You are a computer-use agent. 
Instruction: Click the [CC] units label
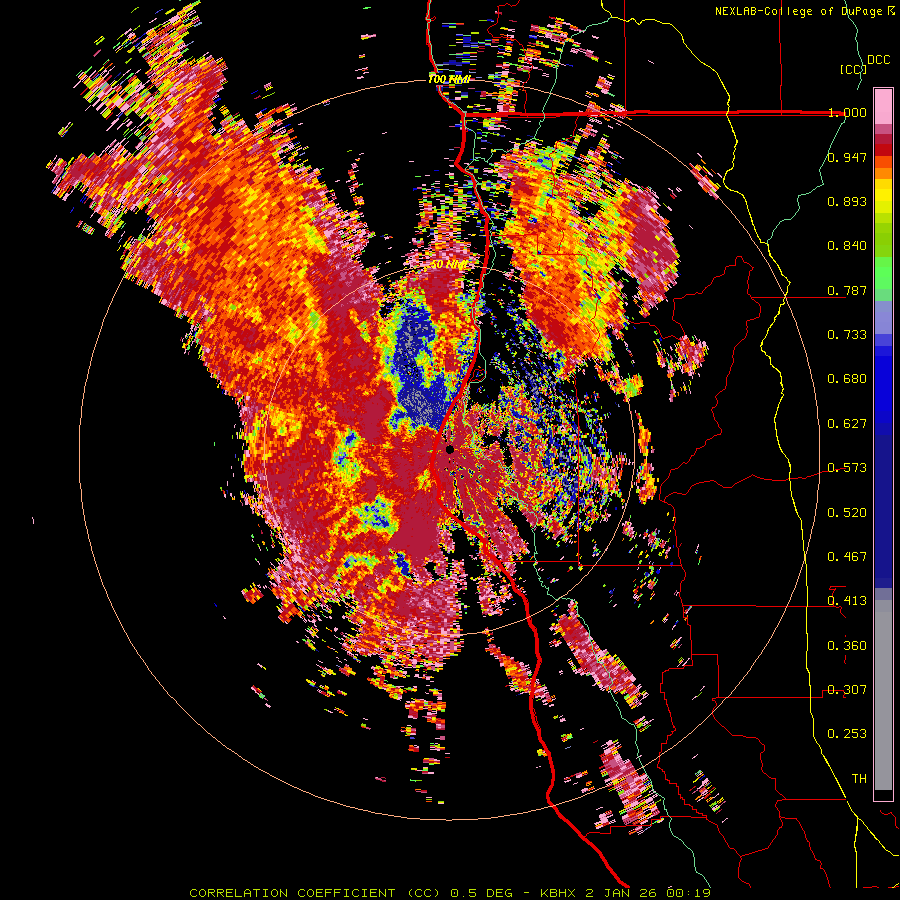point(852,69)
